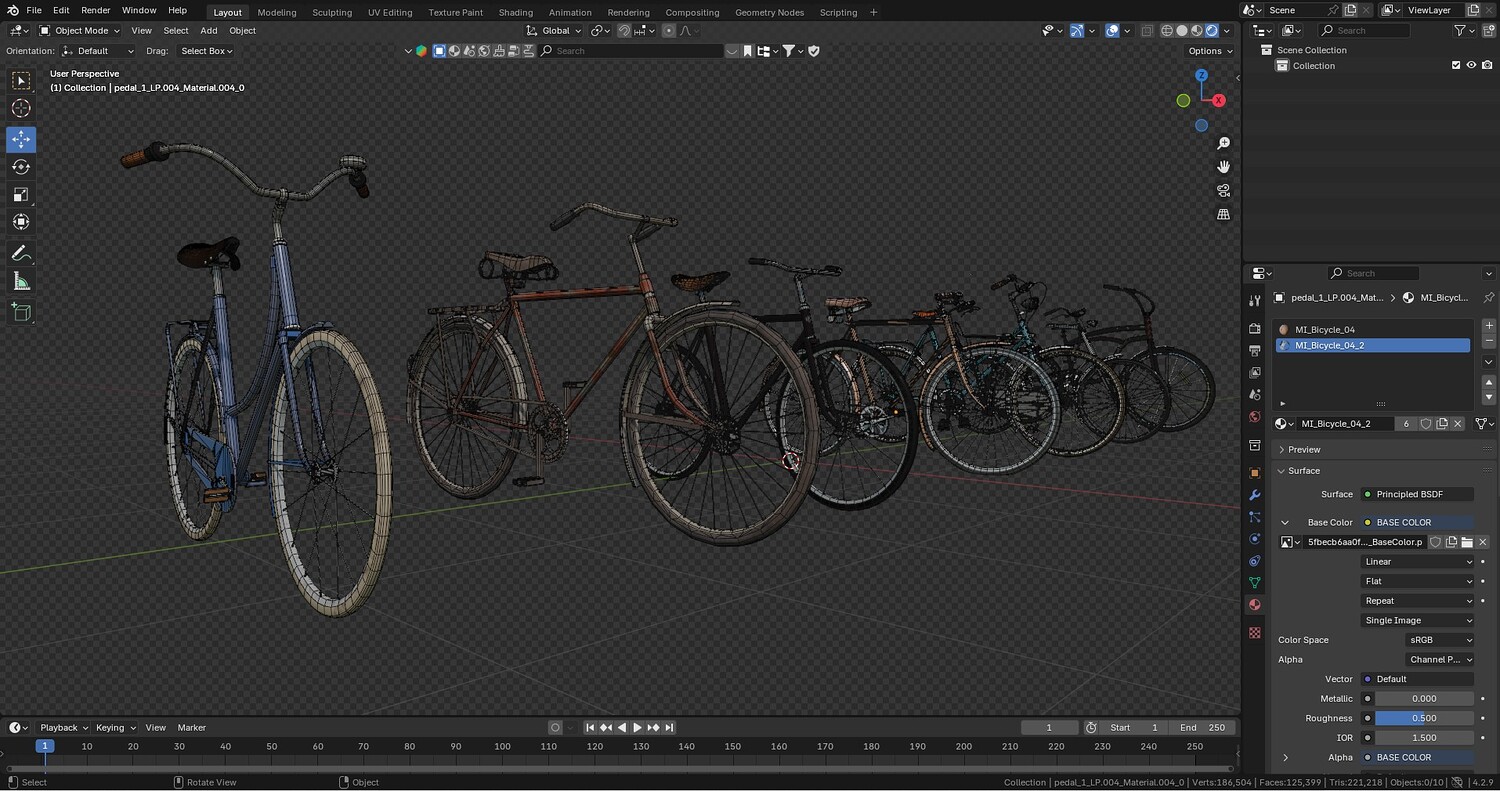Select the Cursor tool in the left toolbar
The image size is (1500, 791).
point(21,108)
